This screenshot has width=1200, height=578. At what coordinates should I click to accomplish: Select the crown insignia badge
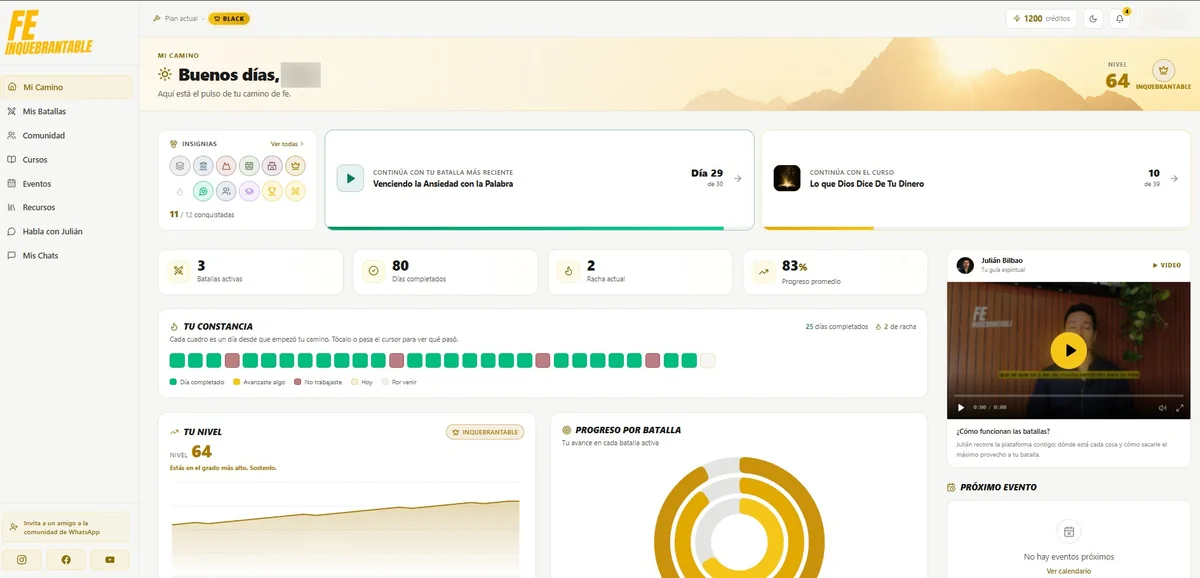click(x=295, y=166)
